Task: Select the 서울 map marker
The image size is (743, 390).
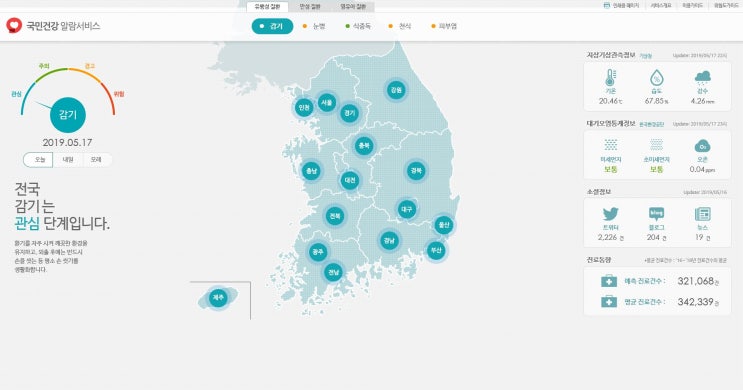Action: [326, 102]
